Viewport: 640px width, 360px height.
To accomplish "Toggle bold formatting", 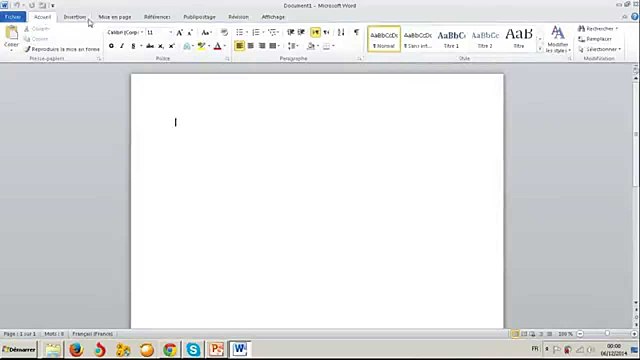I will pos(111,46).
